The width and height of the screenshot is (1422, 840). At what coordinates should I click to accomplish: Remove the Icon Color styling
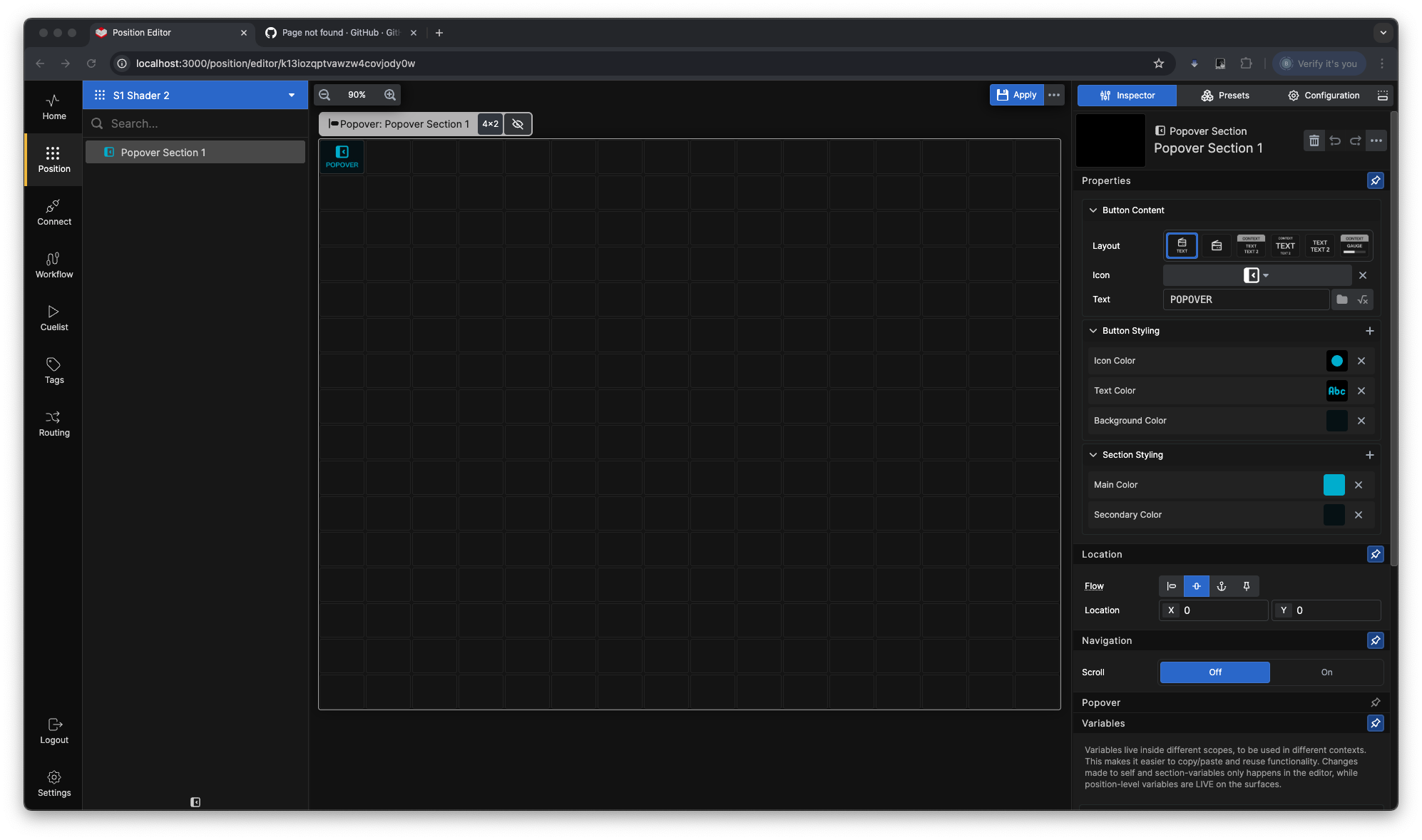[1361, 361]
